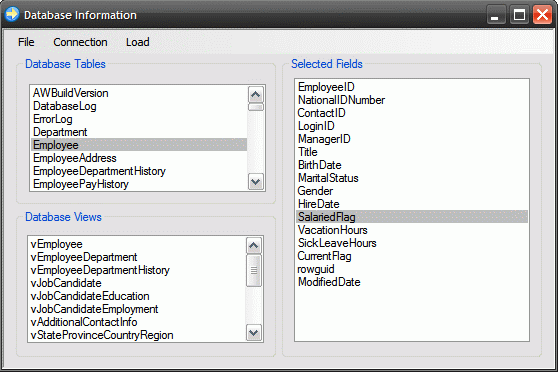Open the Load menu
The image size is (558, 372).
pos(138,42)
